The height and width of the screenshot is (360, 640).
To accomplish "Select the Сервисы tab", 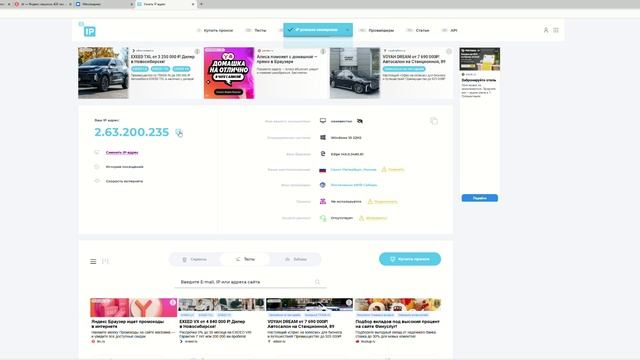I will click(x=194, y=259).
